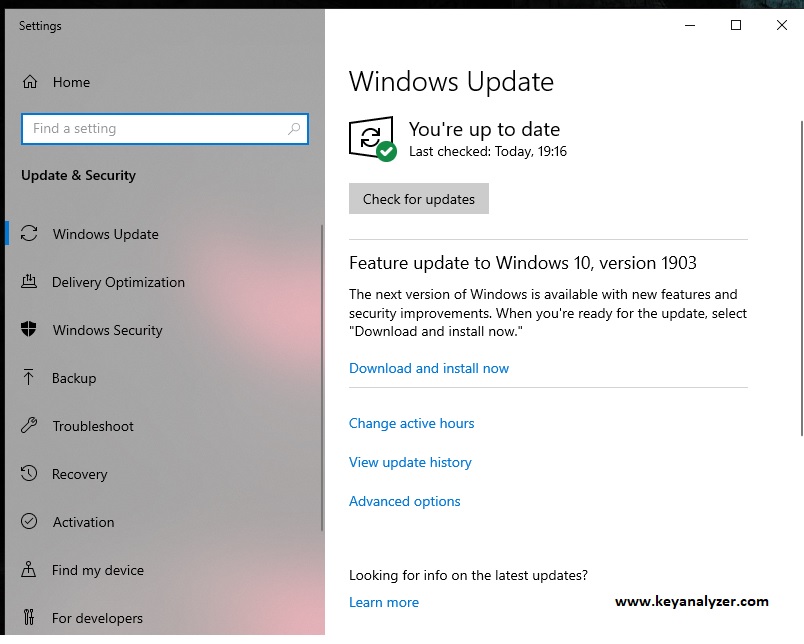Go to Delivery Optimization settings
804x644 pixels.
(118, 282)
